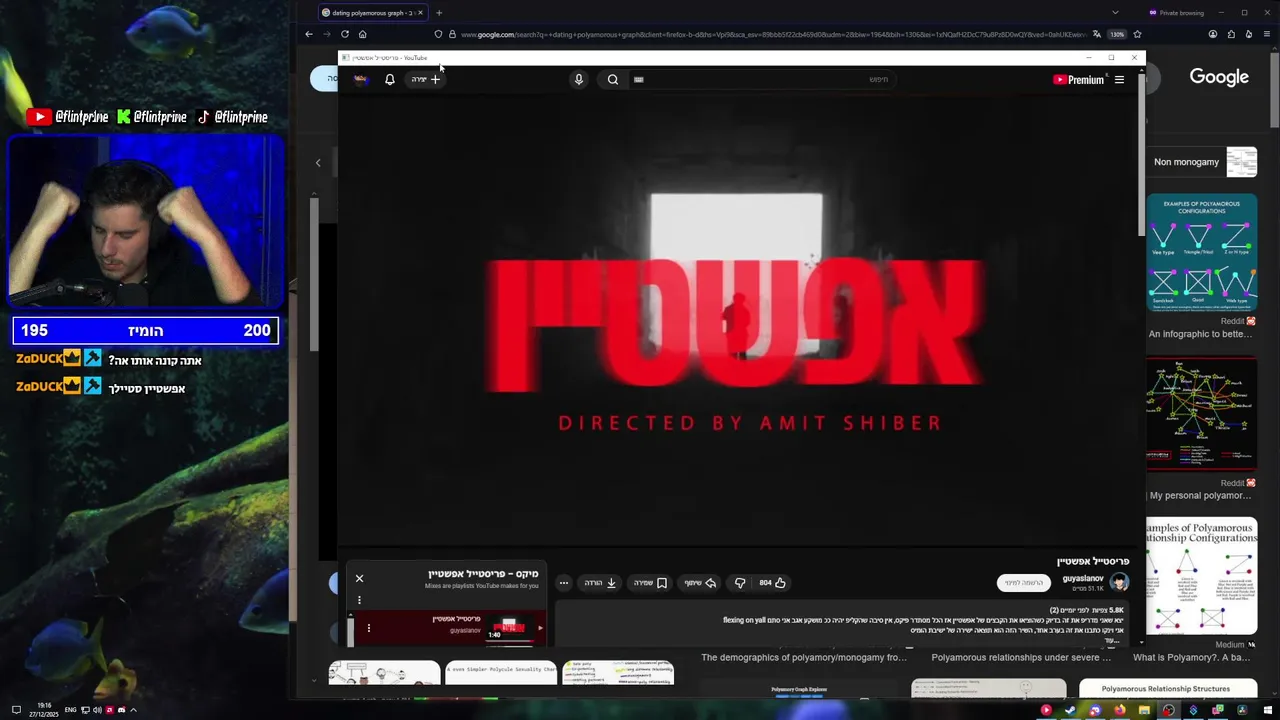This screenshot has height=720, width=1280.
Task: Open more actions ellipsis under video
Action: point(564,583)
